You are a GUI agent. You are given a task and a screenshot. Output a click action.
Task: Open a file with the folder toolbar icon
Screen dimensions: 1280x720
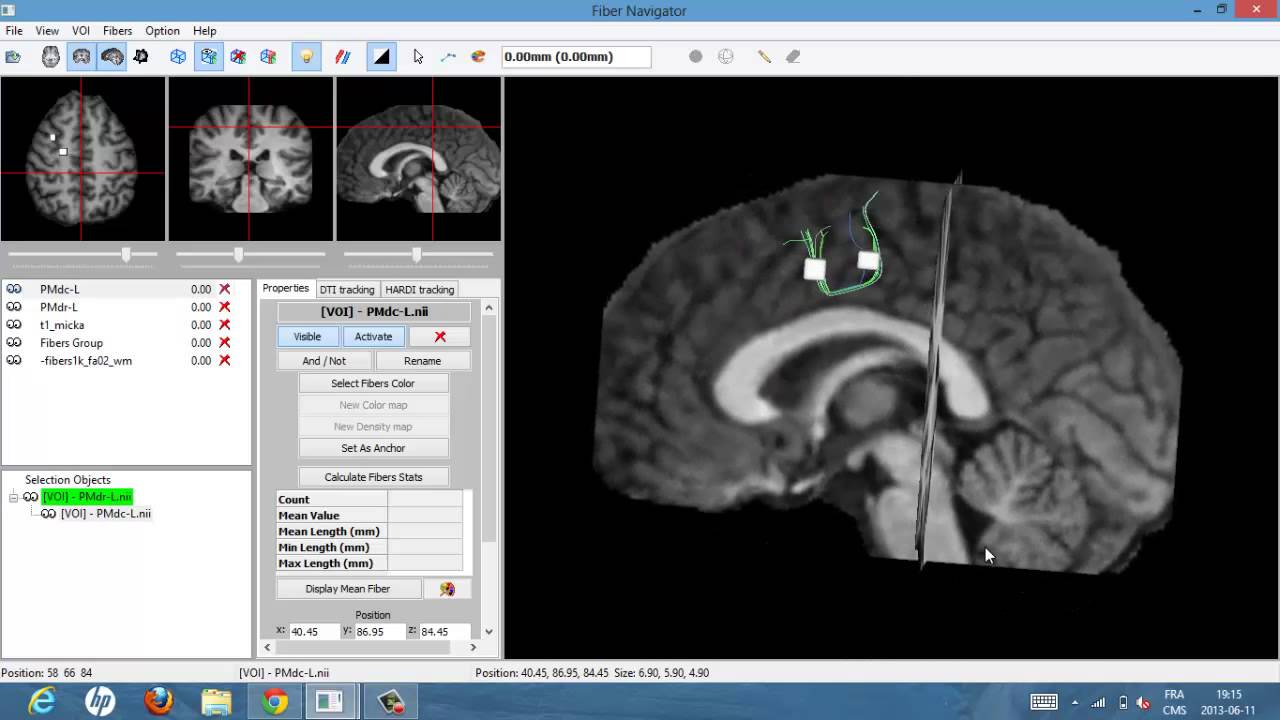click(x=13, y=57)
